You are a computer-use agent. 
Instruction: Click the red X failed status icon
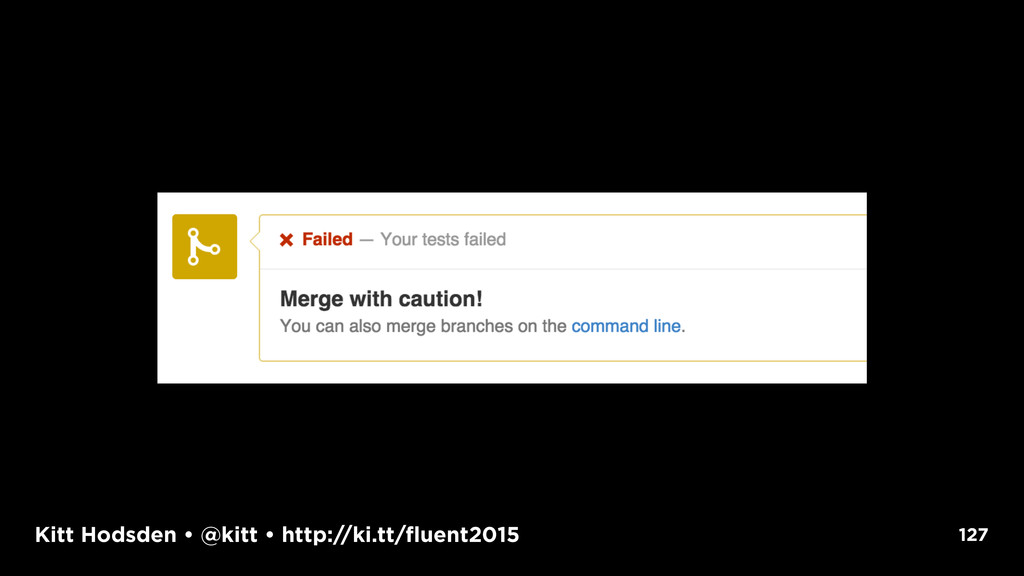[286, 240]
